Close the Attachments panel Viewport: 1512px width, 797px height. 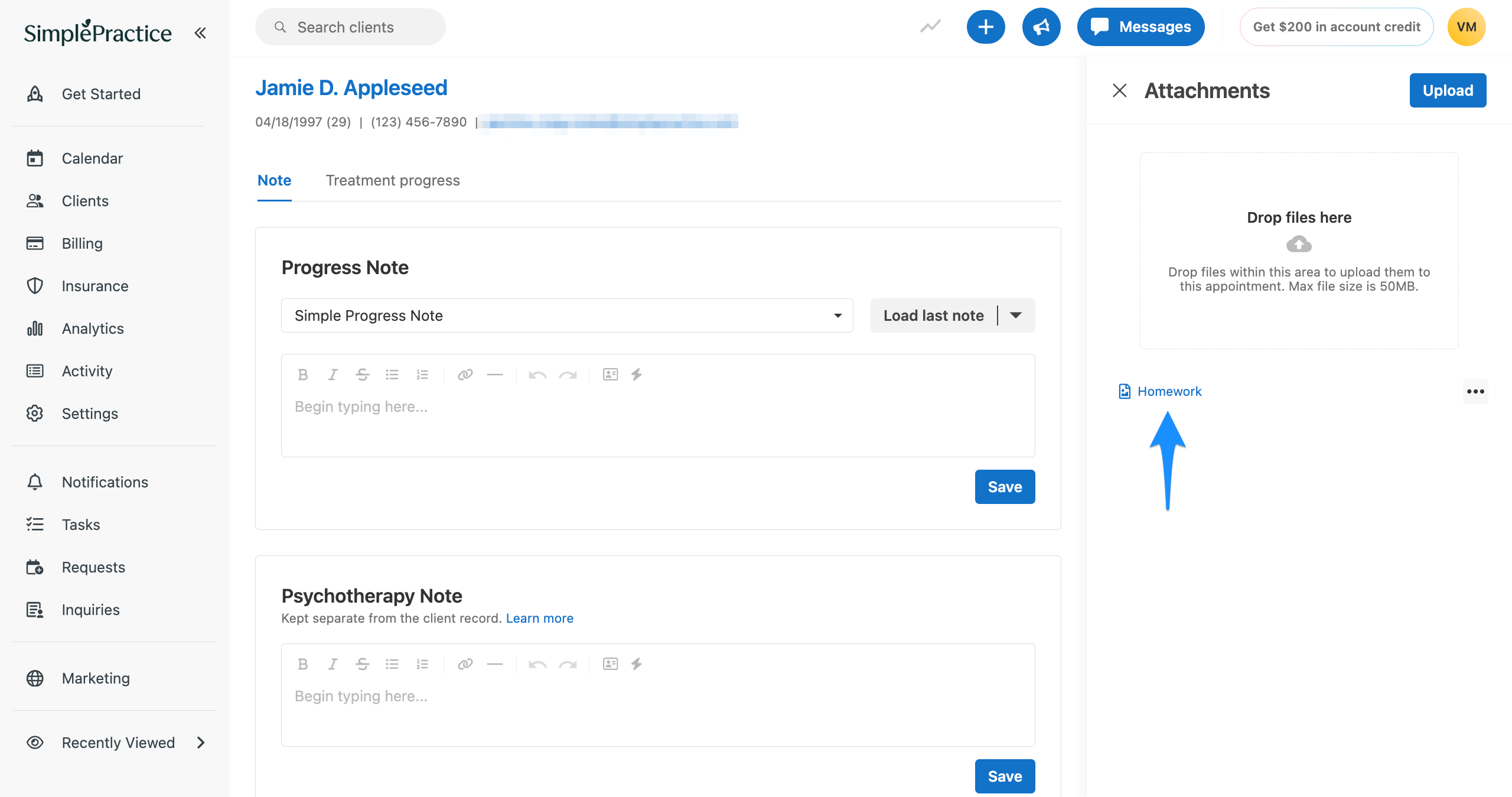click(1120, 90)
